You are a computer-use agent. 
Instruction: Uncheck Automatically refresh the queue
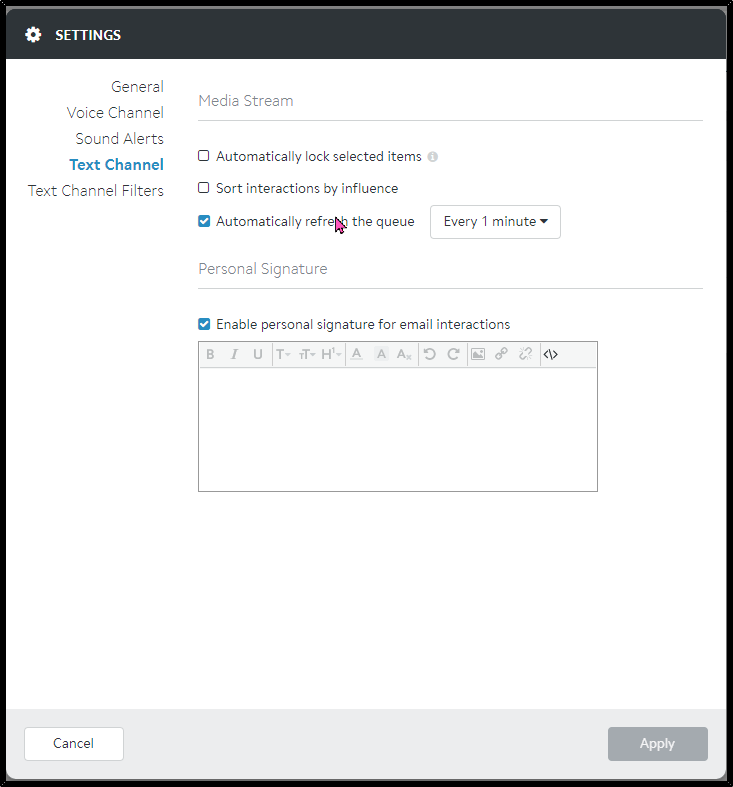pos(204,221)
